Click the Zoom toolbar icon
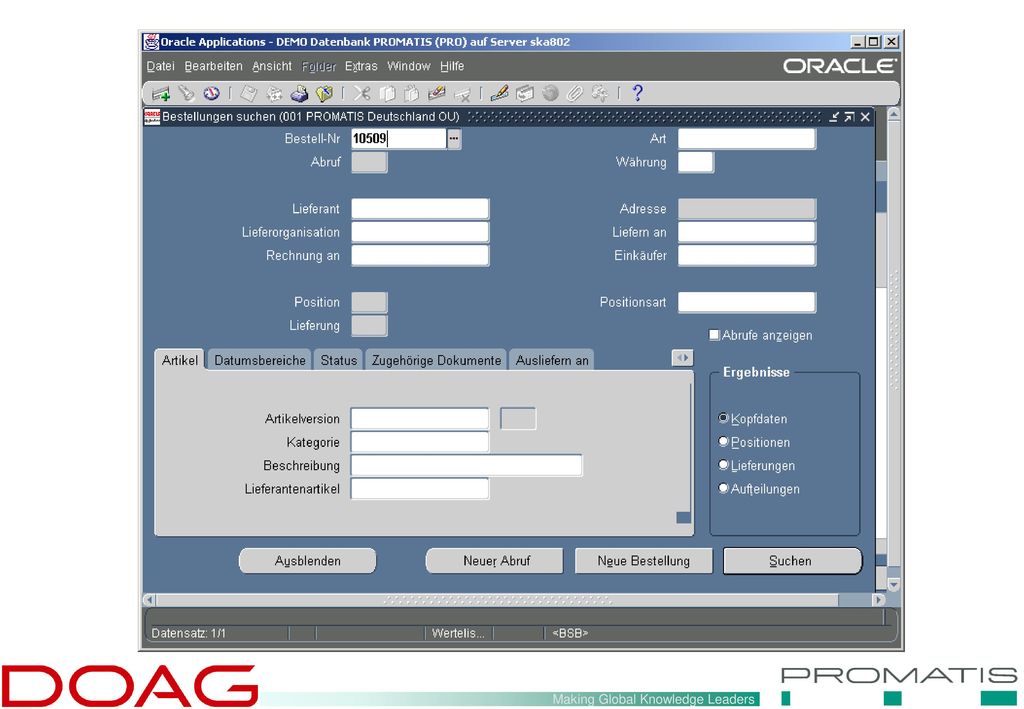This screenshot has width=1024, height=709. (525, 94)
